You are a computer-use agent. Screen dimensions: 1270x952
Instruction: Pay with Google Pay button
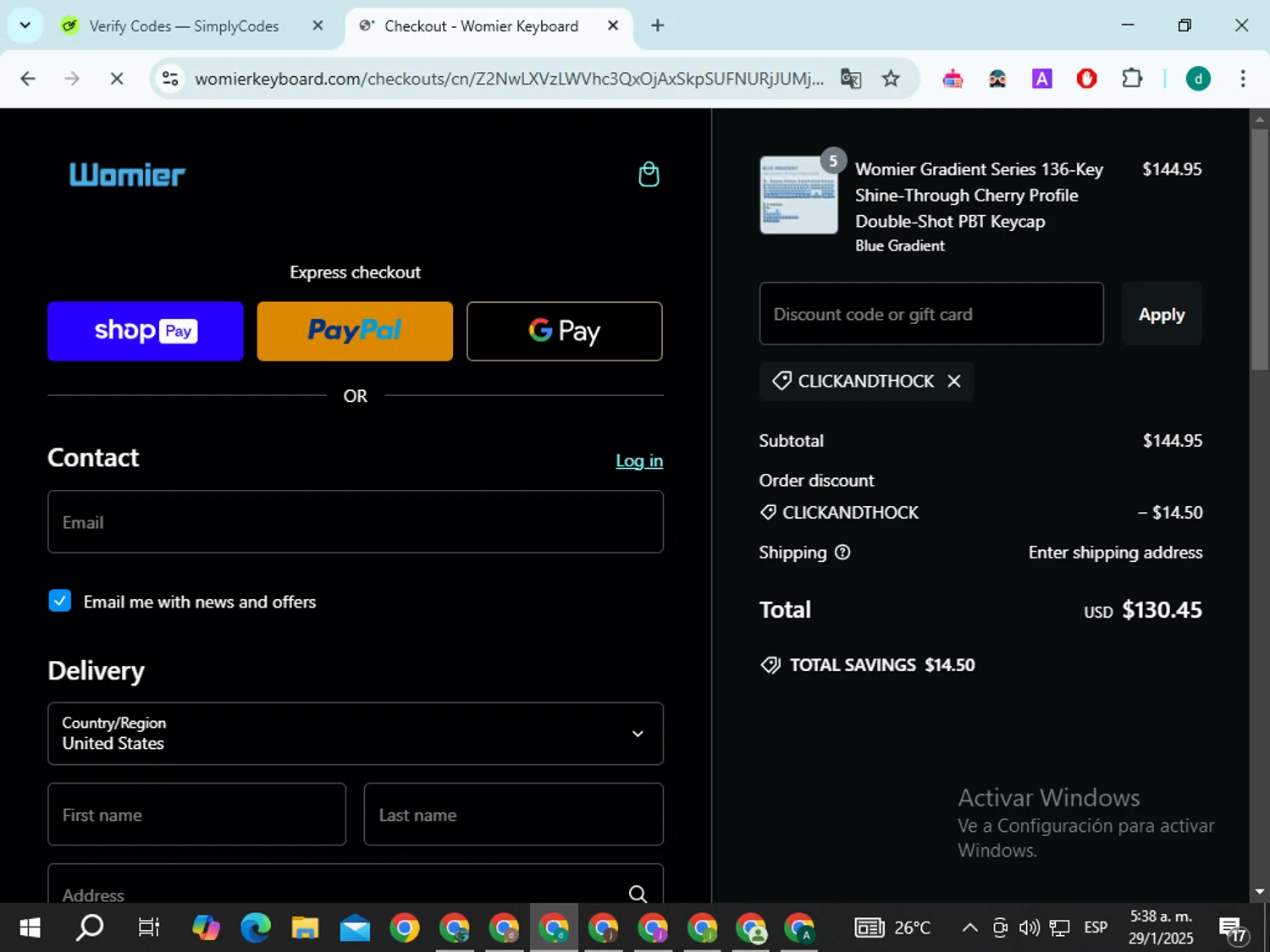pyautogui.click(x=565, y=331)
